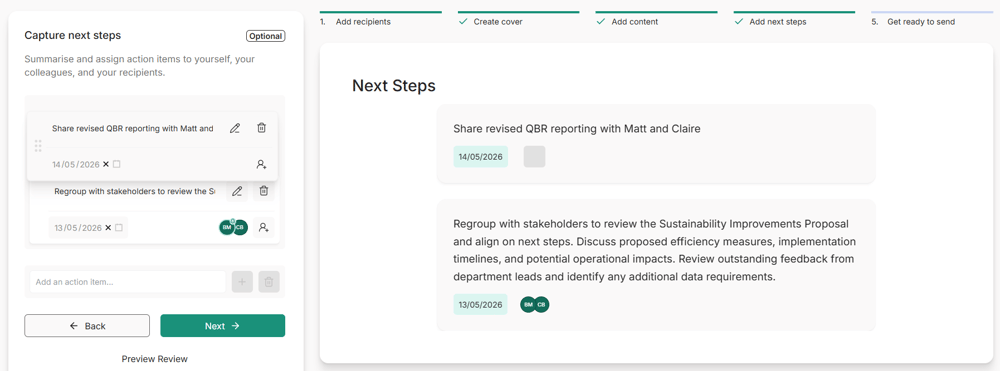Screen dimensions: 1000x371
Task: Click the CB avatar in the left panel
Action: (x=240, y=228)
